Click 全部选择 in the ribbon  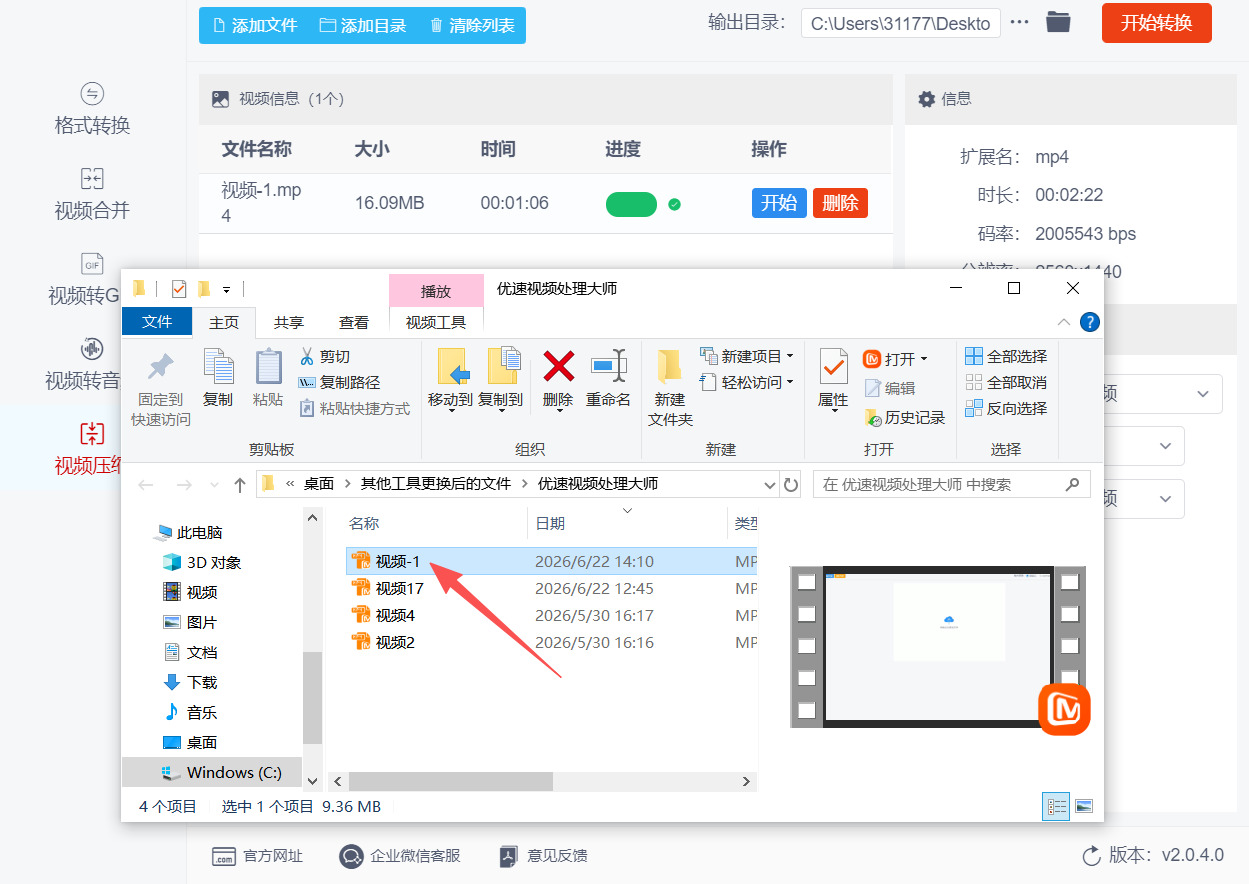(1006, 356)
